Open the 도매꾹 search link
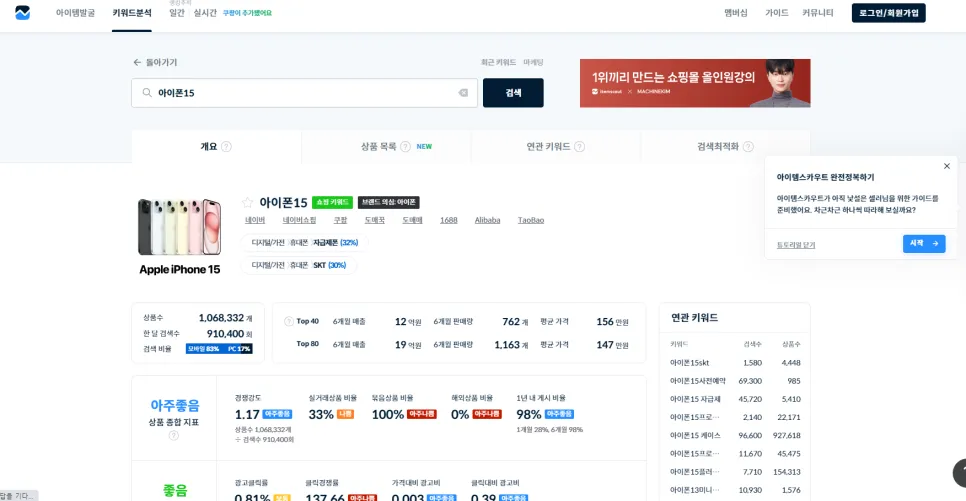The image size is (966, 501). (x=375, y=220)
